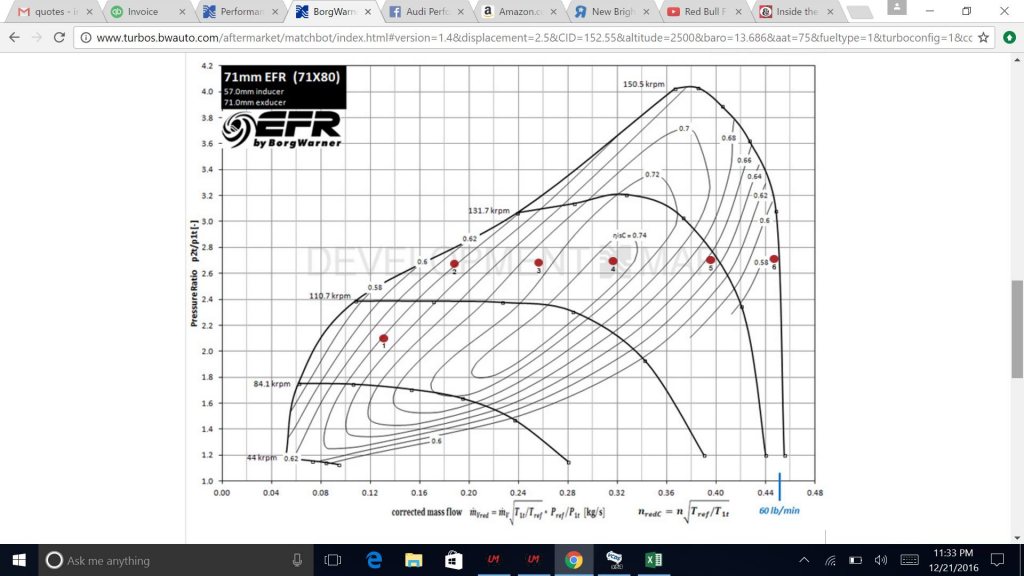This screenshot has height=576, width=1024.
Task: Switch to the Amazon.com tab
Action: click(513, 12)
